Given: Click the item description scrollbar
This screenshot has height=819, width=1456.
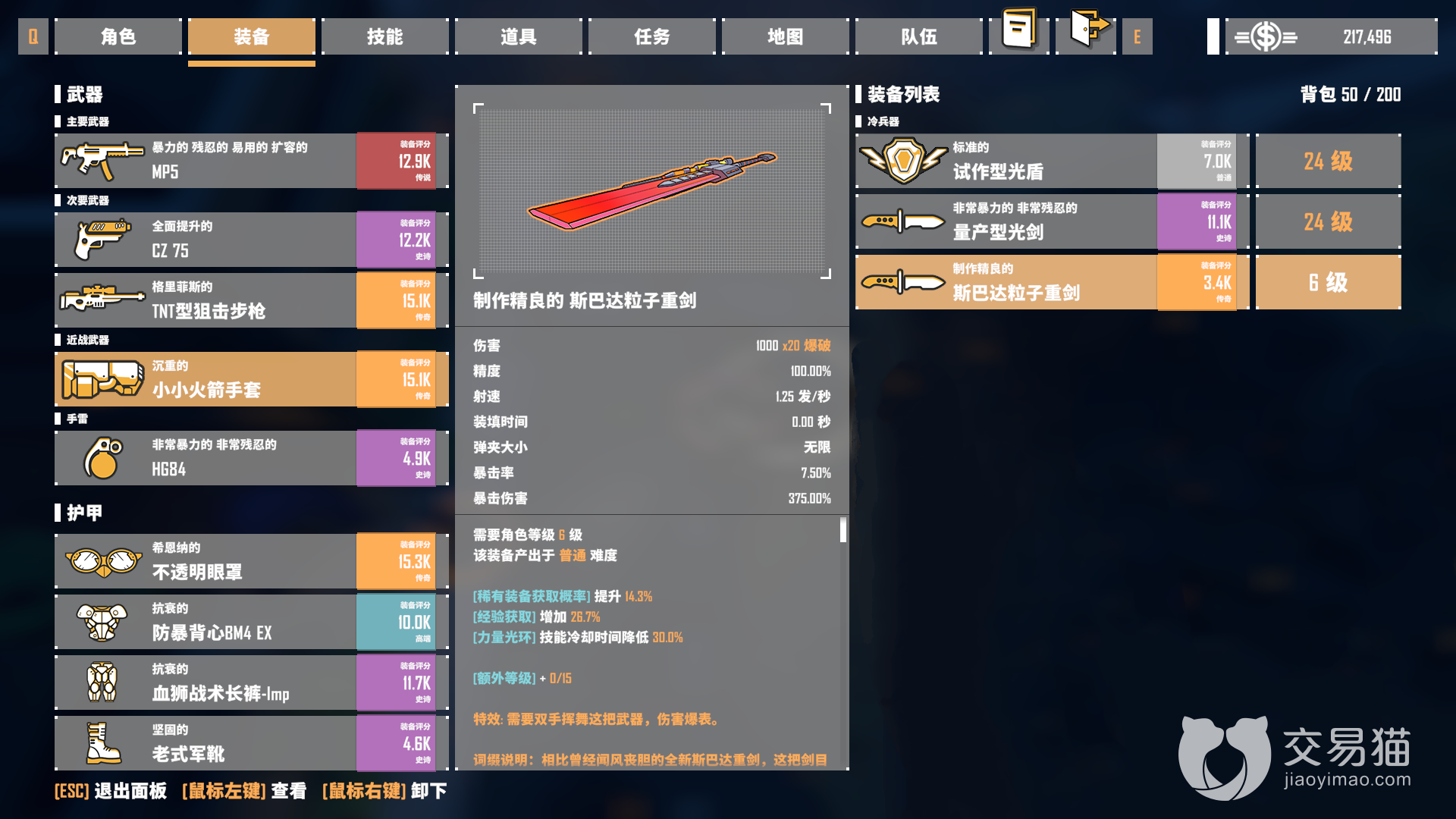Looking at the screenshot, I should tap(843, 530).
